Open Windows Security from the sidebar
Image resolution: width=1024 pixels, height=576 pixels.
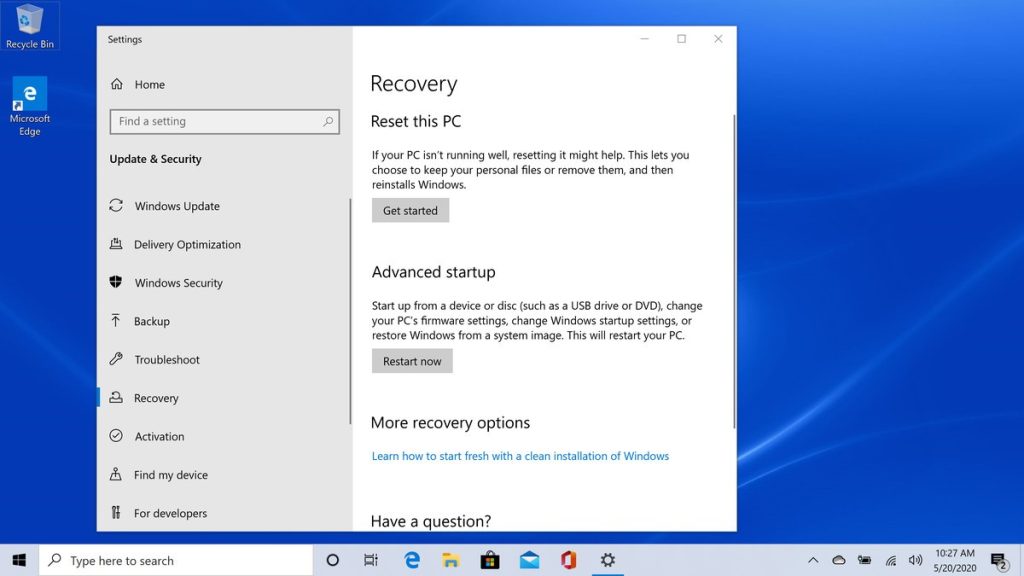117,283
